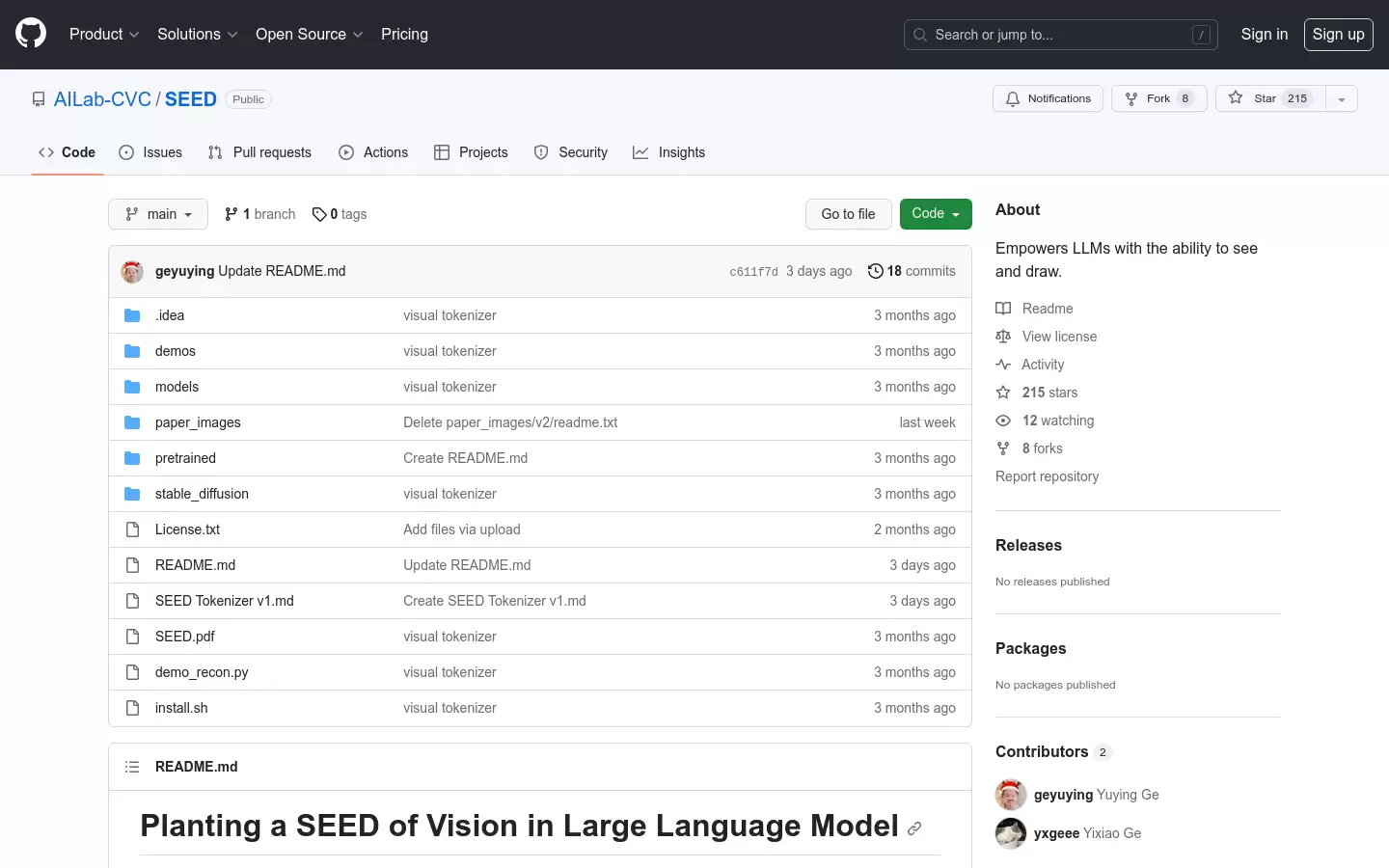1389x868 pixels.
Task: Open the demos folder
Action: 176,351
